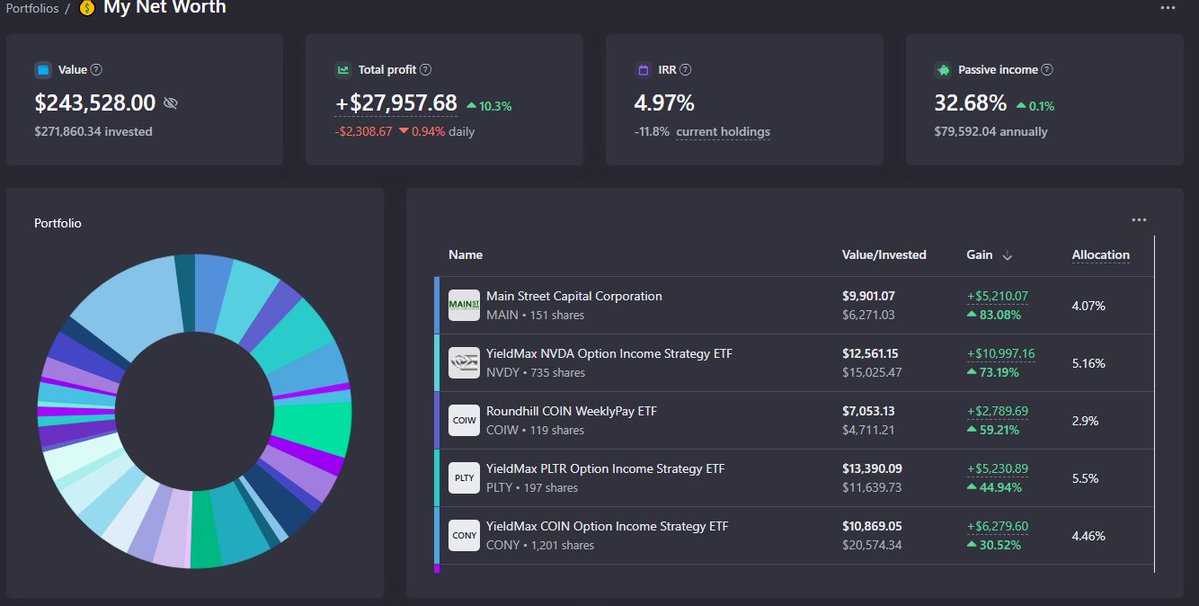1199x606 pixels.
Task: Sort by the Gain column header
Action: (980, 254)
